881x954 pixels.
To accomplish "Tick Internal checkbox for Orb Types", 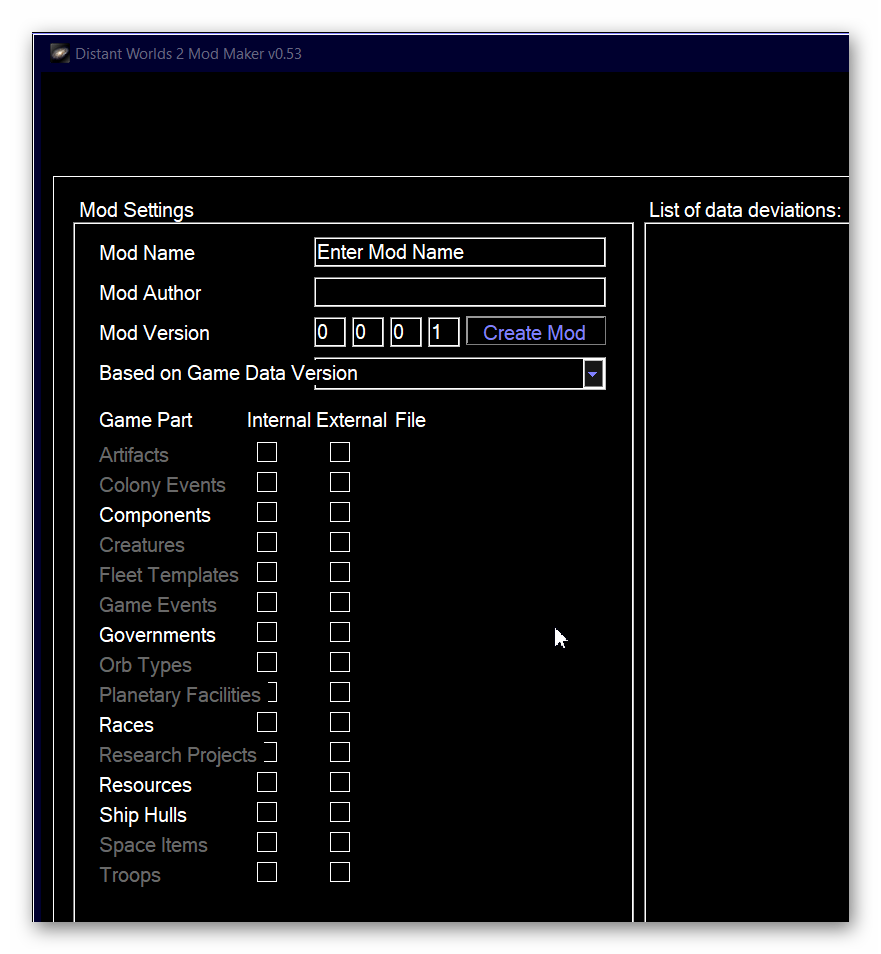I will [x=266, y=662].
